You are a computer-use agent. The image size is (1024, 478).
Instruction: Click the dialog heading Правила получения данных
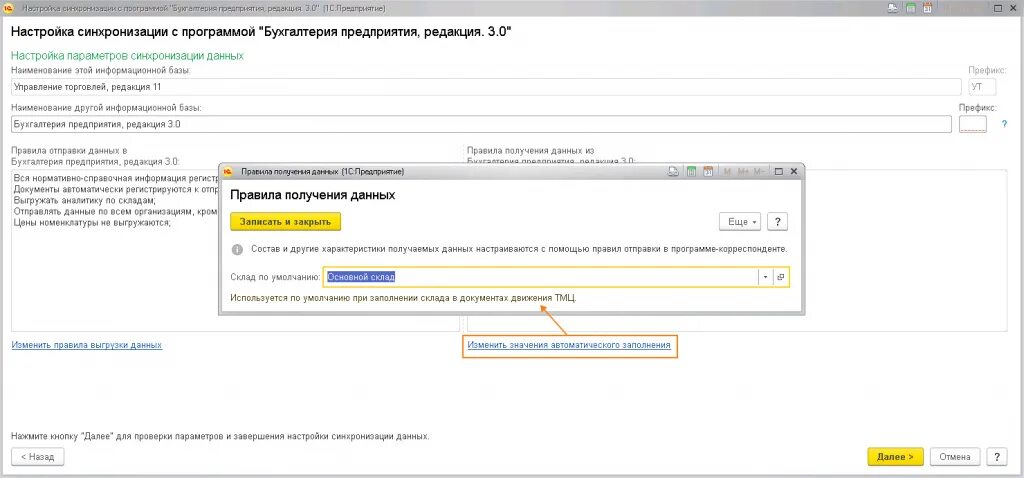click(x=312, y=195)
